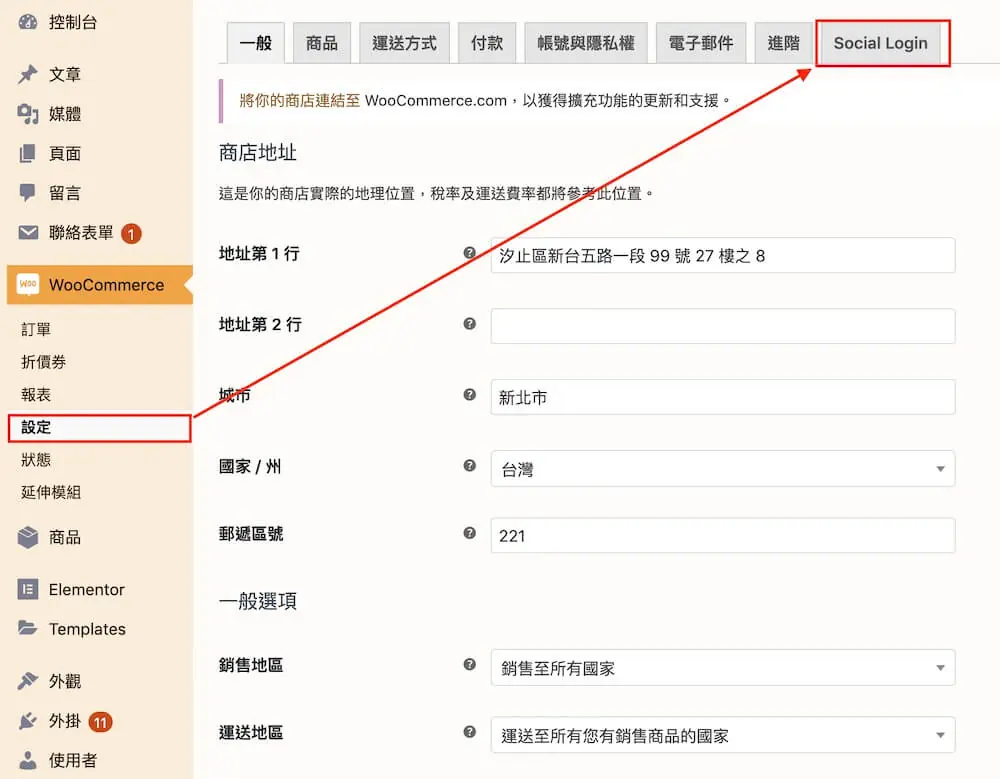
Task: Open the Templates menu item
Action: tap(87, 628)
